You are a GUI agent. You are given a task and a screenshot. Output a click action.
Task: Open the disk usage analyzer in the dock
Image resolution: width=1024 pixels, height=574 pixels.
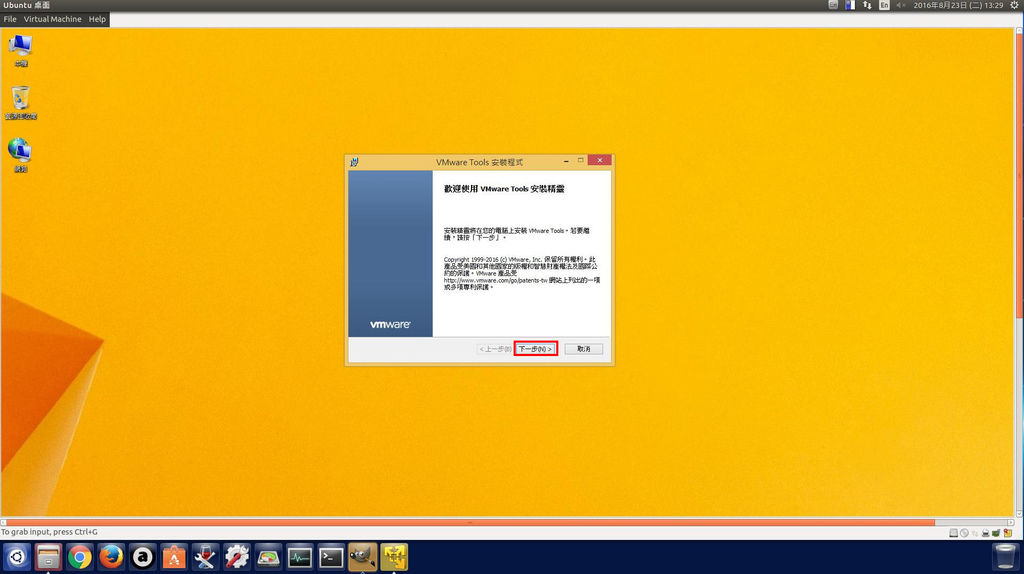tap(268, 557)
